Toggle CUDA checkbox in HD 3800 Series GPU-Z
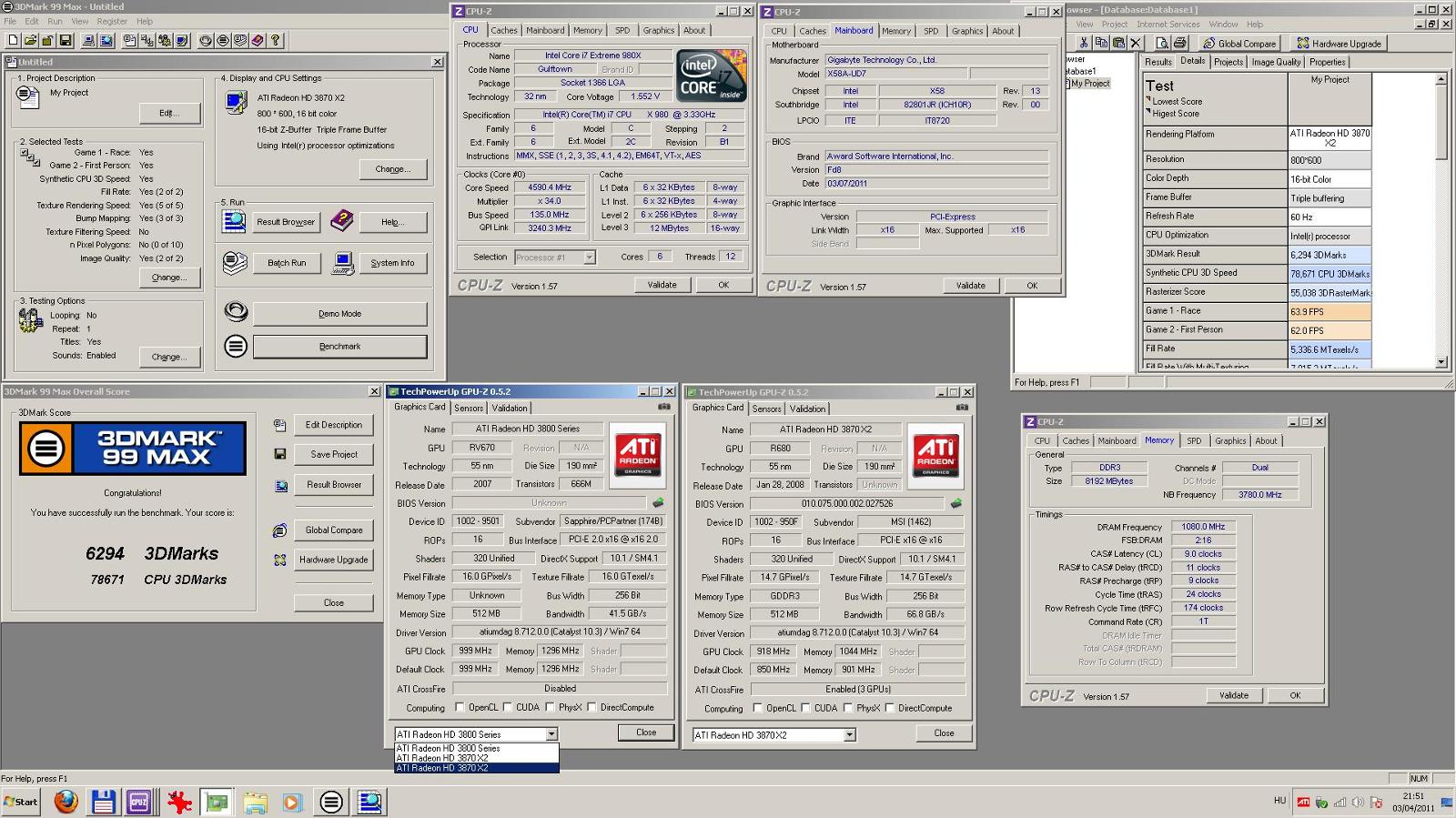1456x818 pixels. [x=508, y=707]
